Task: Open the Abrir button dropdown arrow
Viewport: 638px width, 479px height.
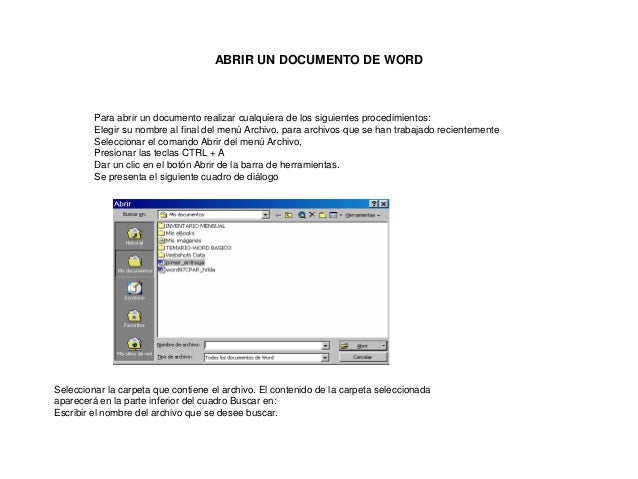Action: click(x=383, y=346)
